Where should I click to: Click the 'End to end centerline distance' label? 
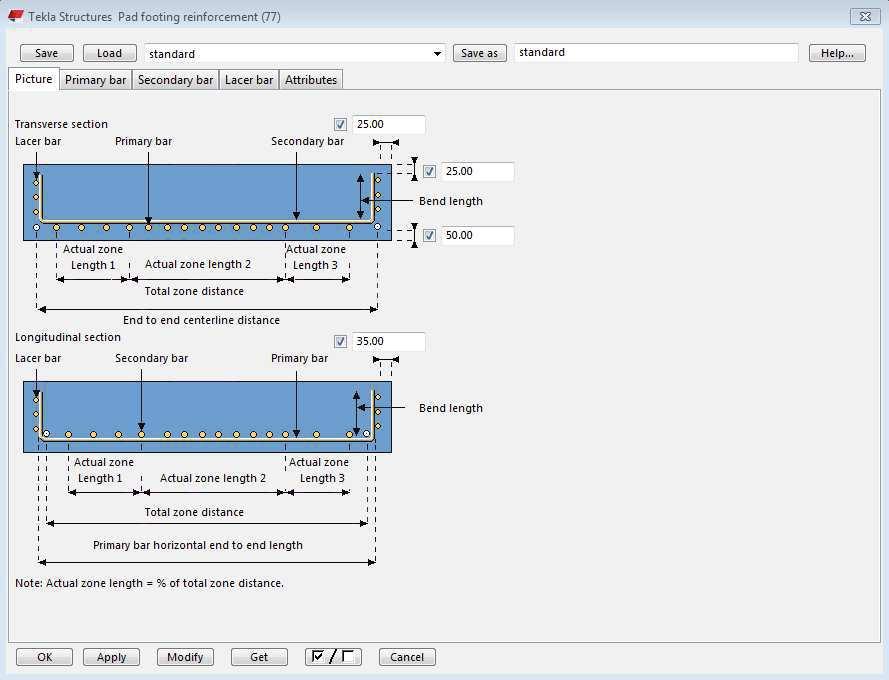[201, 320]
